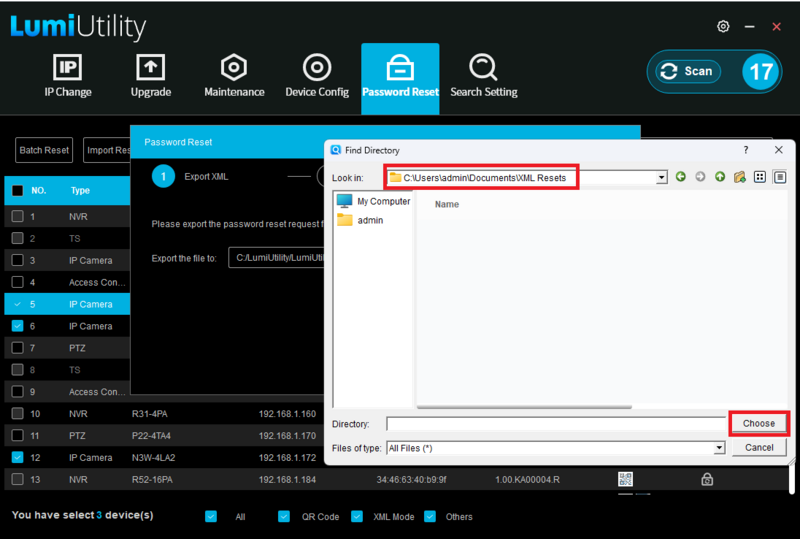Screen dimensions: 800x539
Task: Click the Export the file to path field
Action: click(276, 258)
